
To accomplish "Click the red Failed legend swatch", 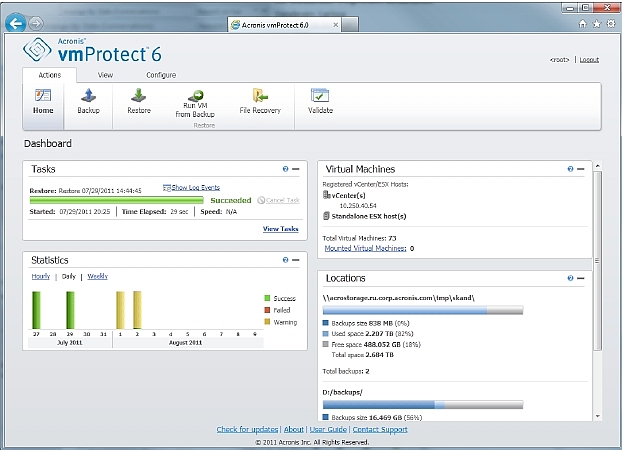I will [x=267, y=310].
